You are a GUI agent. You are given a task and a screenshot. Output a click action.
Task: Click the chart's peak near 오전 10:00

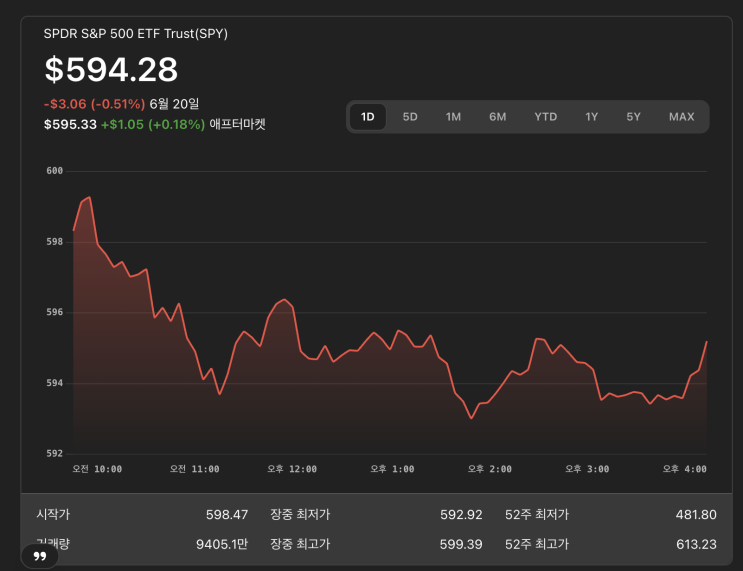(90, 197)
